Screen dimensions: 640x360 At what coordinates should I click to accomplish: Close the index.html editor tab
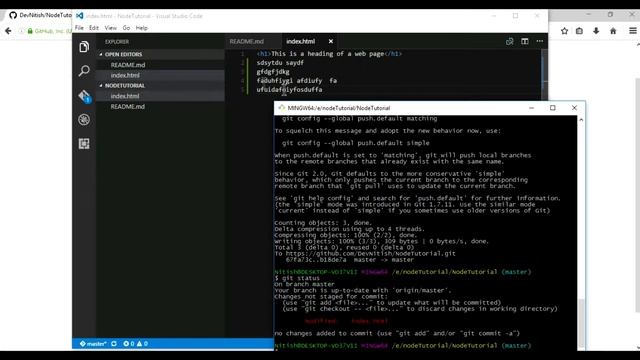coord(331,41)
